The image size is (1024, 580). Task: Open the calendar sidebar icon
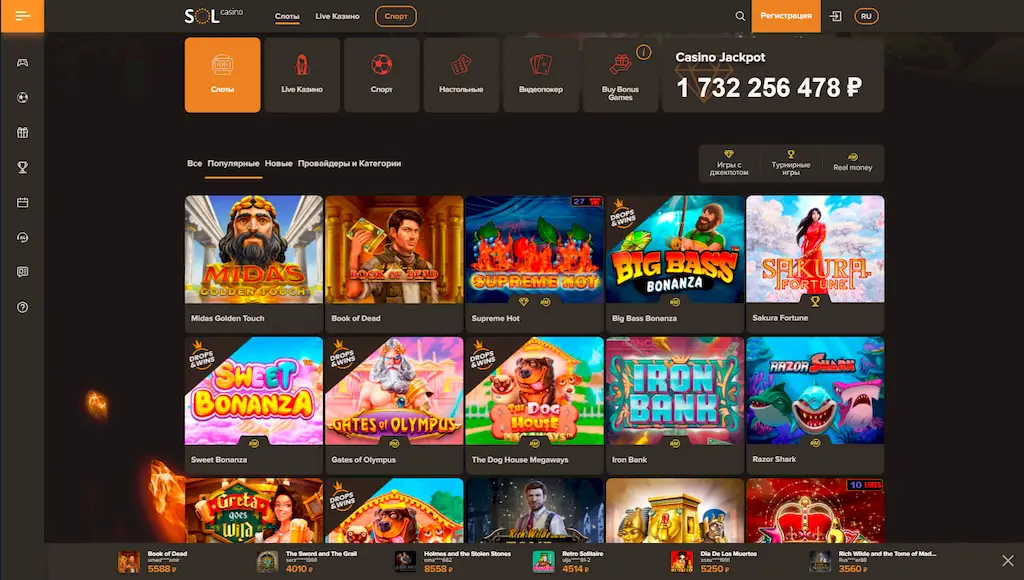pos(22,202)
